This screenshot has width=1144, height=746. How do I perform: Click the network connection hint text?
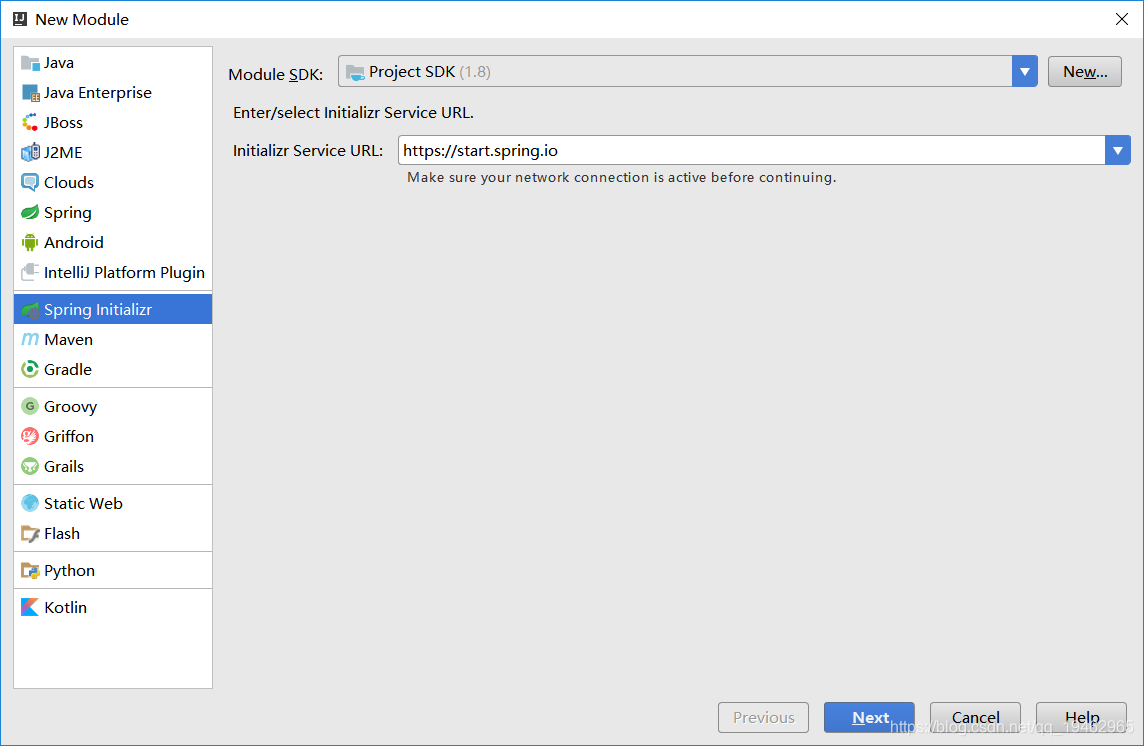click(622, 177)
